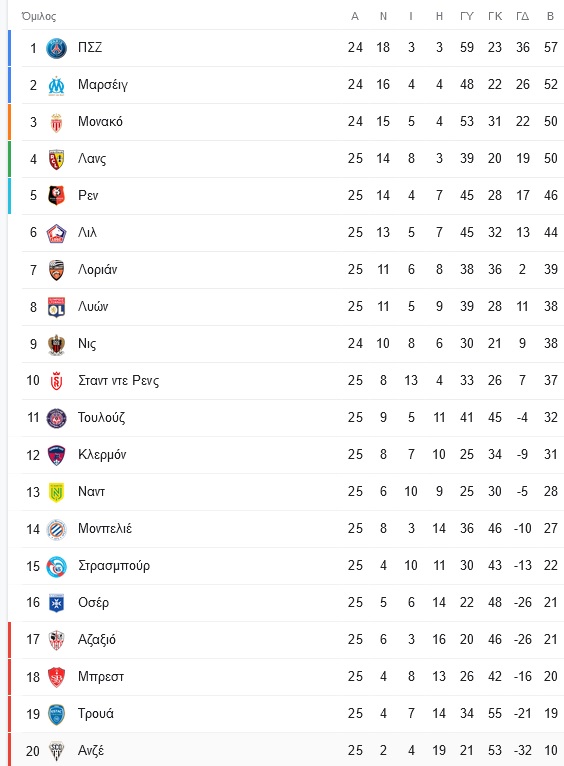
Task: Click the Μπρεστ points value 20
Action: click(550, 677)
